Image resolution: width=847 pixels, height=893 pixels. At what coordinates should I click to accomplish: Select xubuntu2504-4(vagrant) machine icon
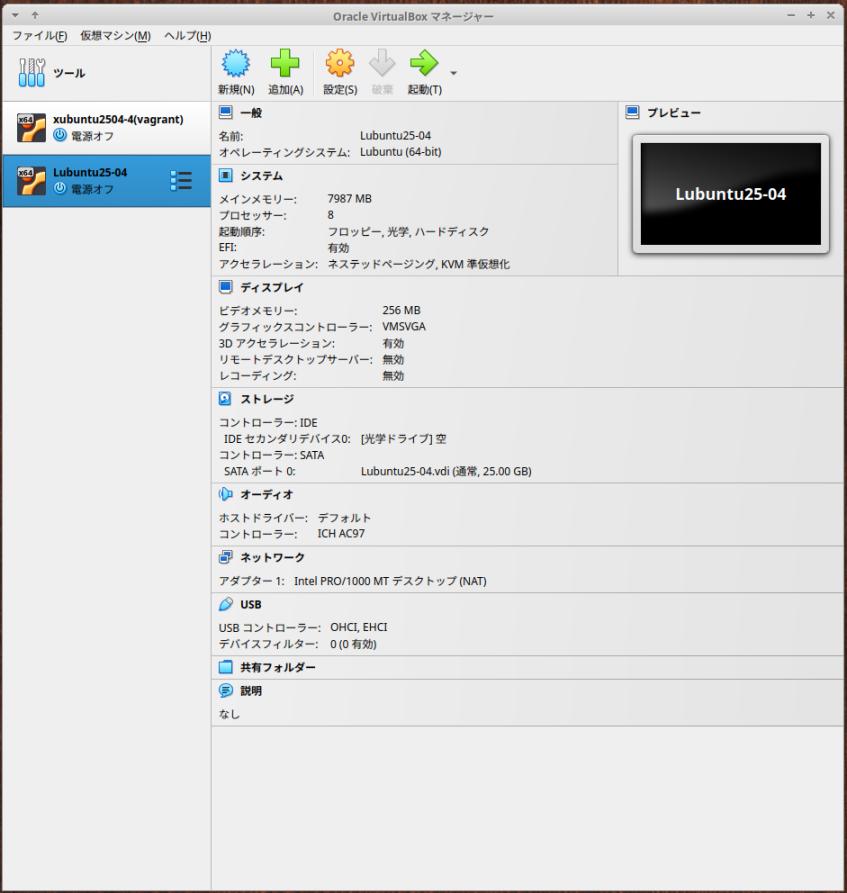(x=31, y=128)
